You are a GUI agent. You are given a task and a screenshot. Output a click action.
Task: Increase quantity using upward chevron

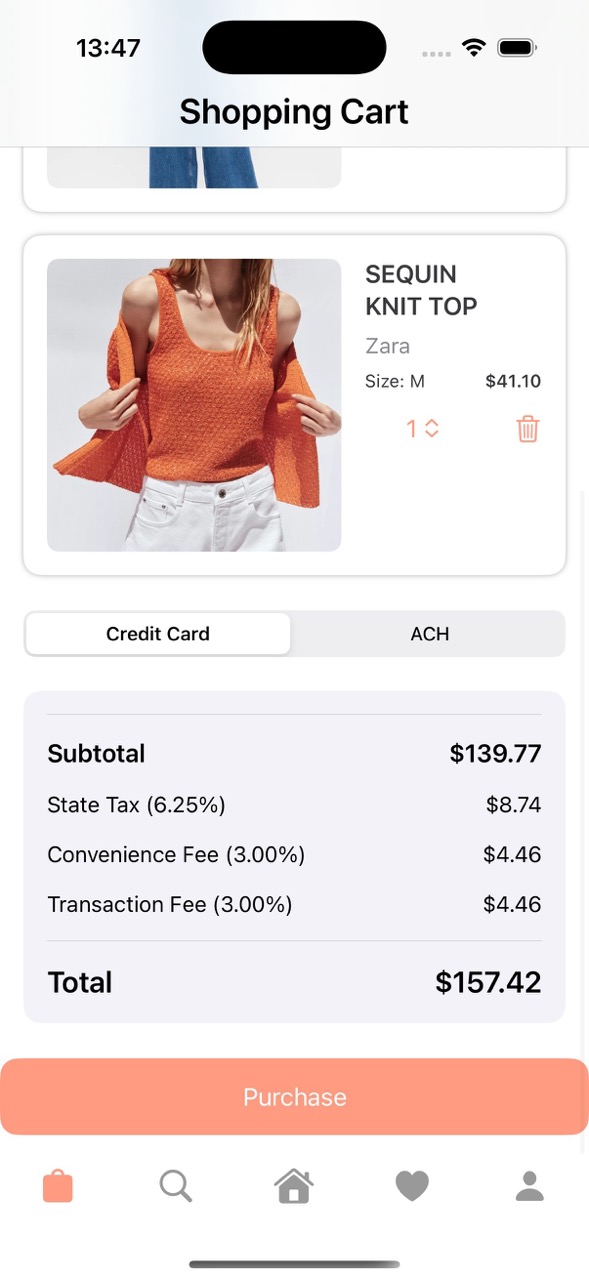pos(431,422)
